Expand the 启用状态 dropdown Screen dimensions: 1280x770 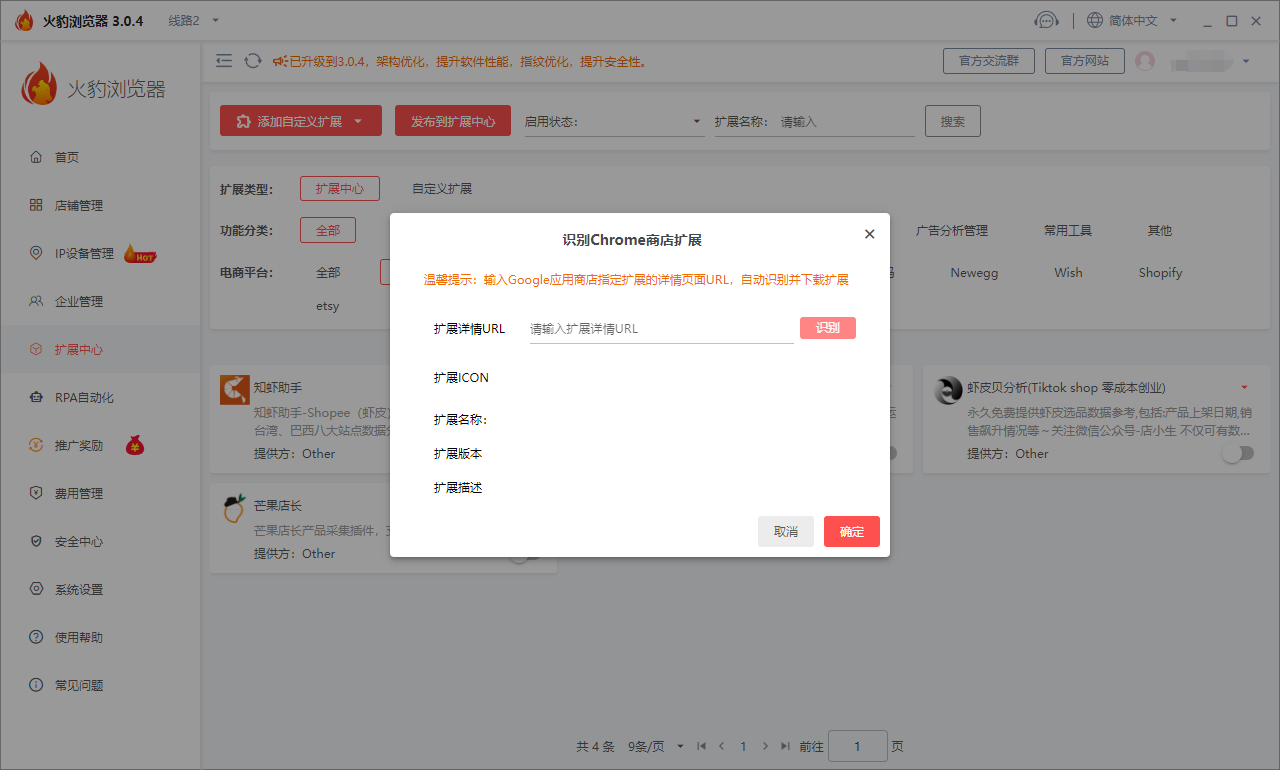[614, 122]
